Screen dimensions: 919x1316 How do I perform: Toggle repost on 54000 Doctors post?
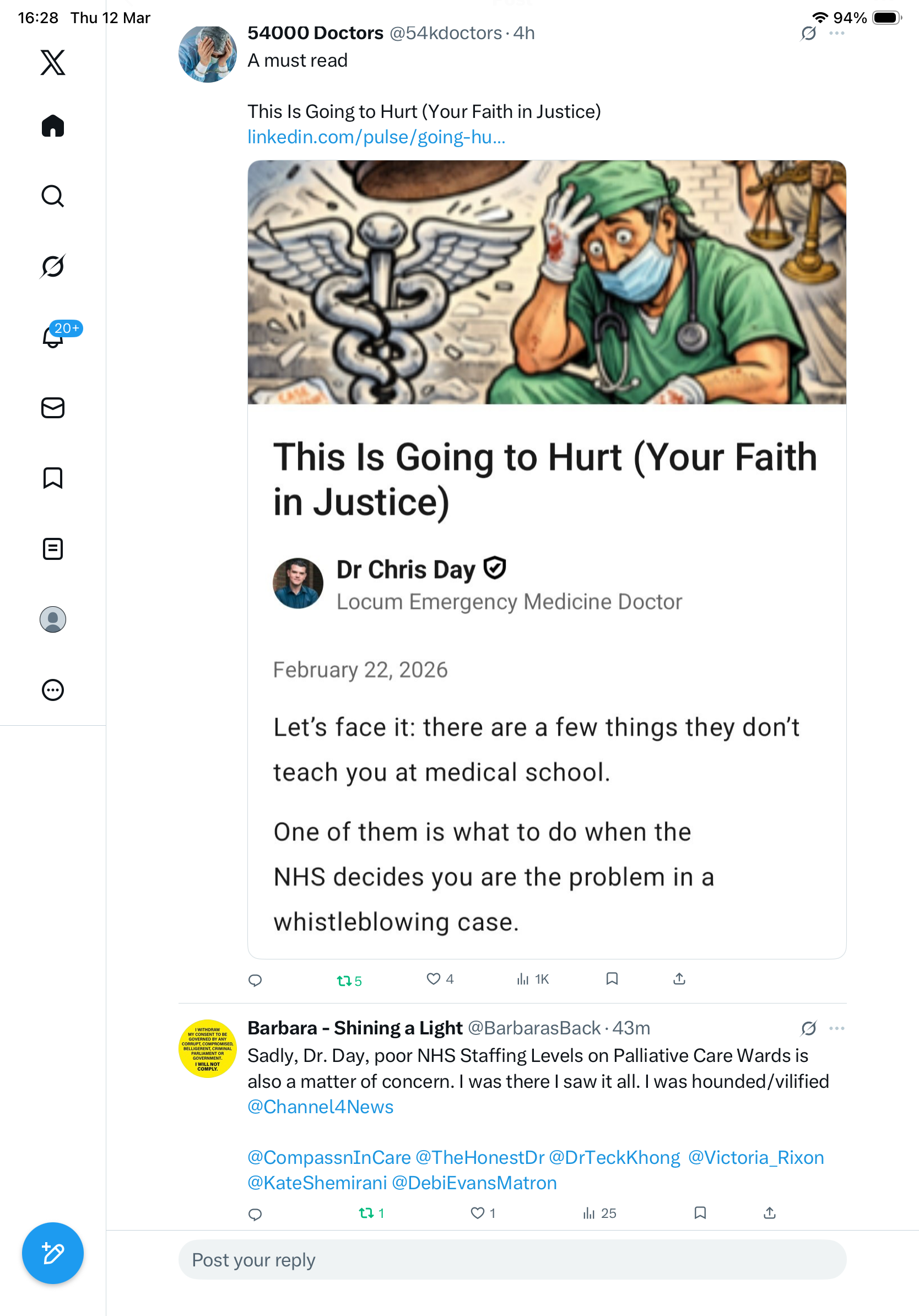point(349,981)
